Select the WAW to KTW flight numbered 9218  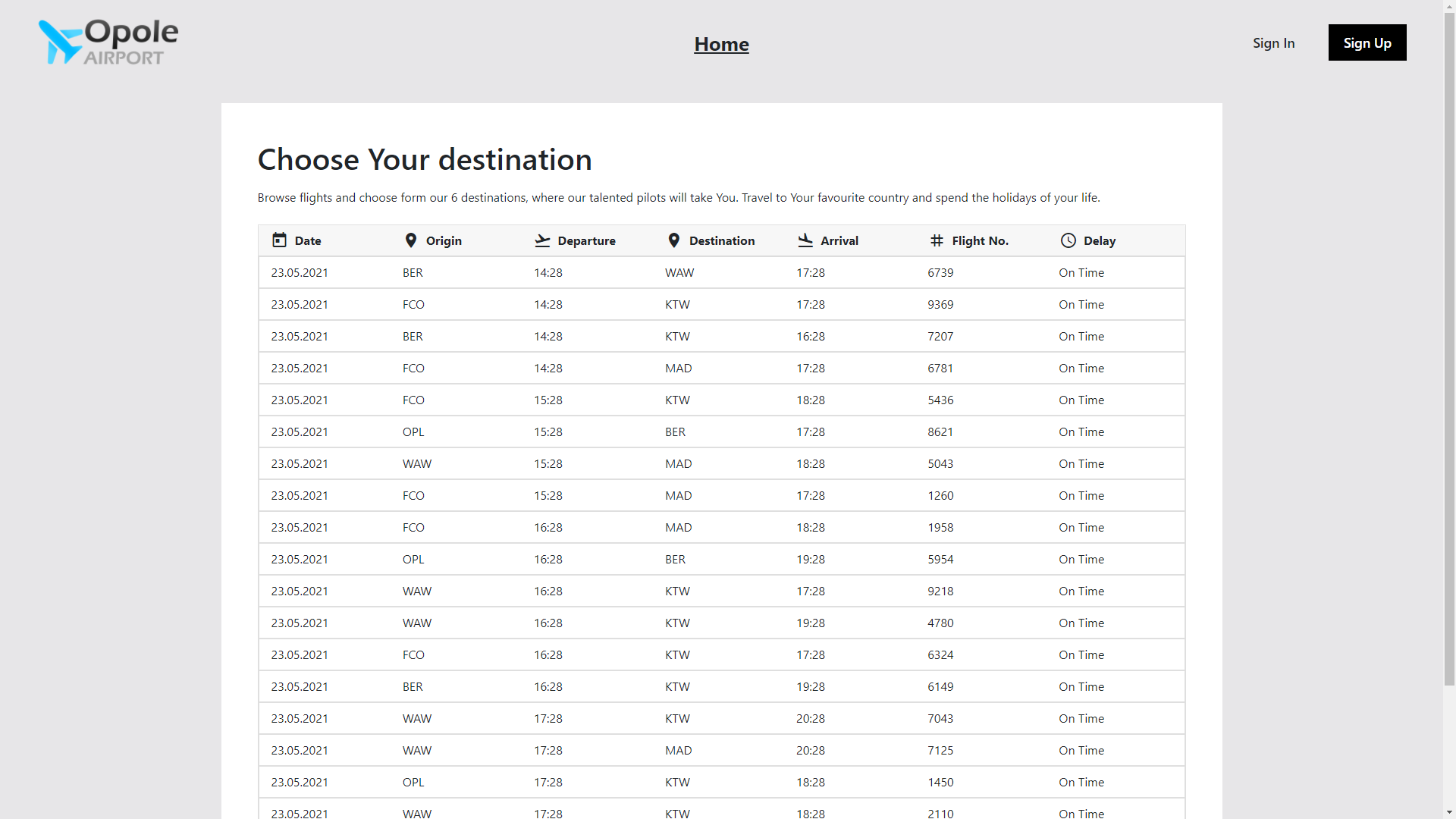(x=720, y=591)
